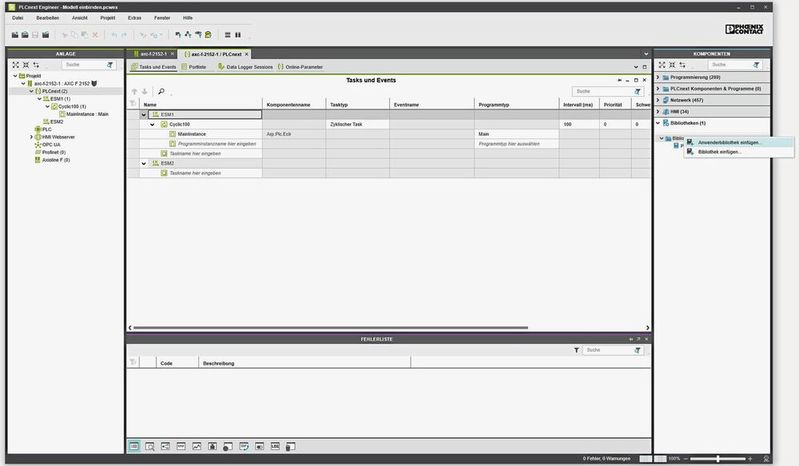Screen dimensions: 799x466
Task: Click the zoom slider in status bar
Action: pos(717,459)
